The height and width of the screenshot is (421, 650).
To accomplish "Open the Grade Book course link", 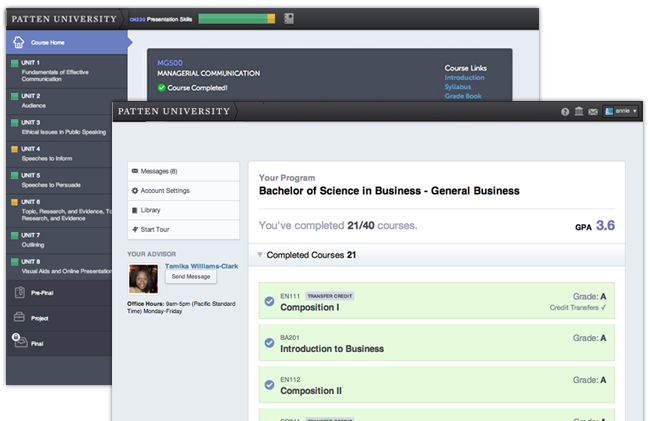I will tap(463, 96).
